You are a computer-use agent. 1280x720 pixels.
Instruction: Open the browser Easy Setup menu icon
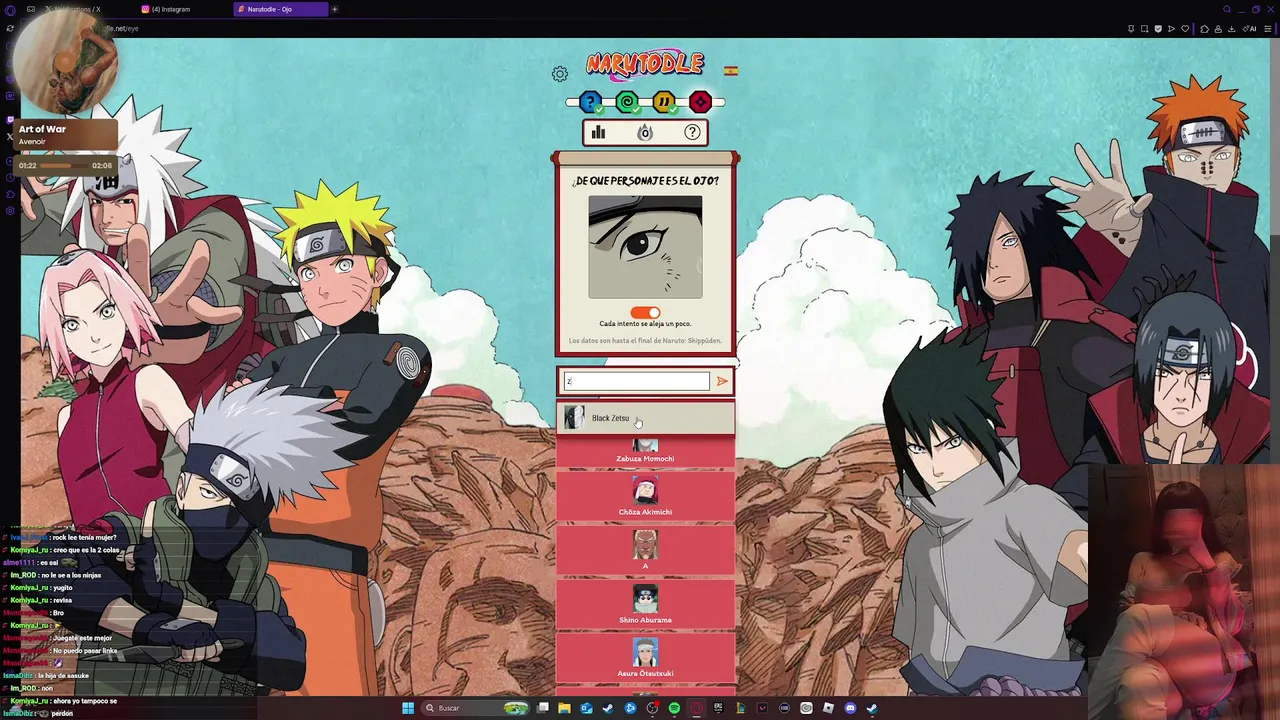(x=1267, y=29)
